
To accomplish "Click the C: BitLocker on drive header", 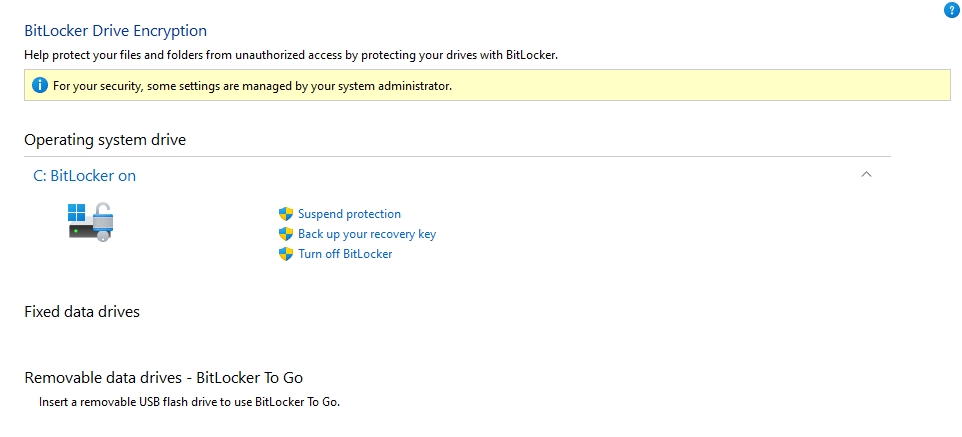I will [85, 176].
